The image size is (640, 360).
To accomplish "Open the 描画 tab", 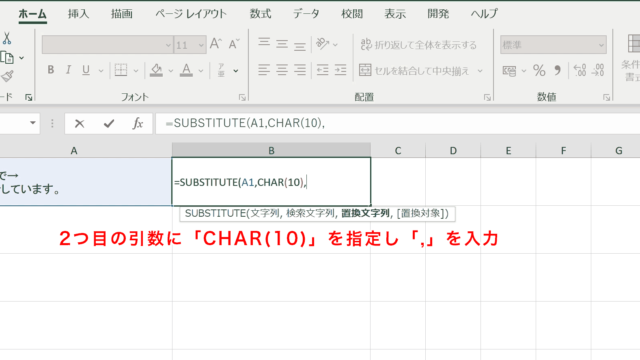I will [122, 14].
